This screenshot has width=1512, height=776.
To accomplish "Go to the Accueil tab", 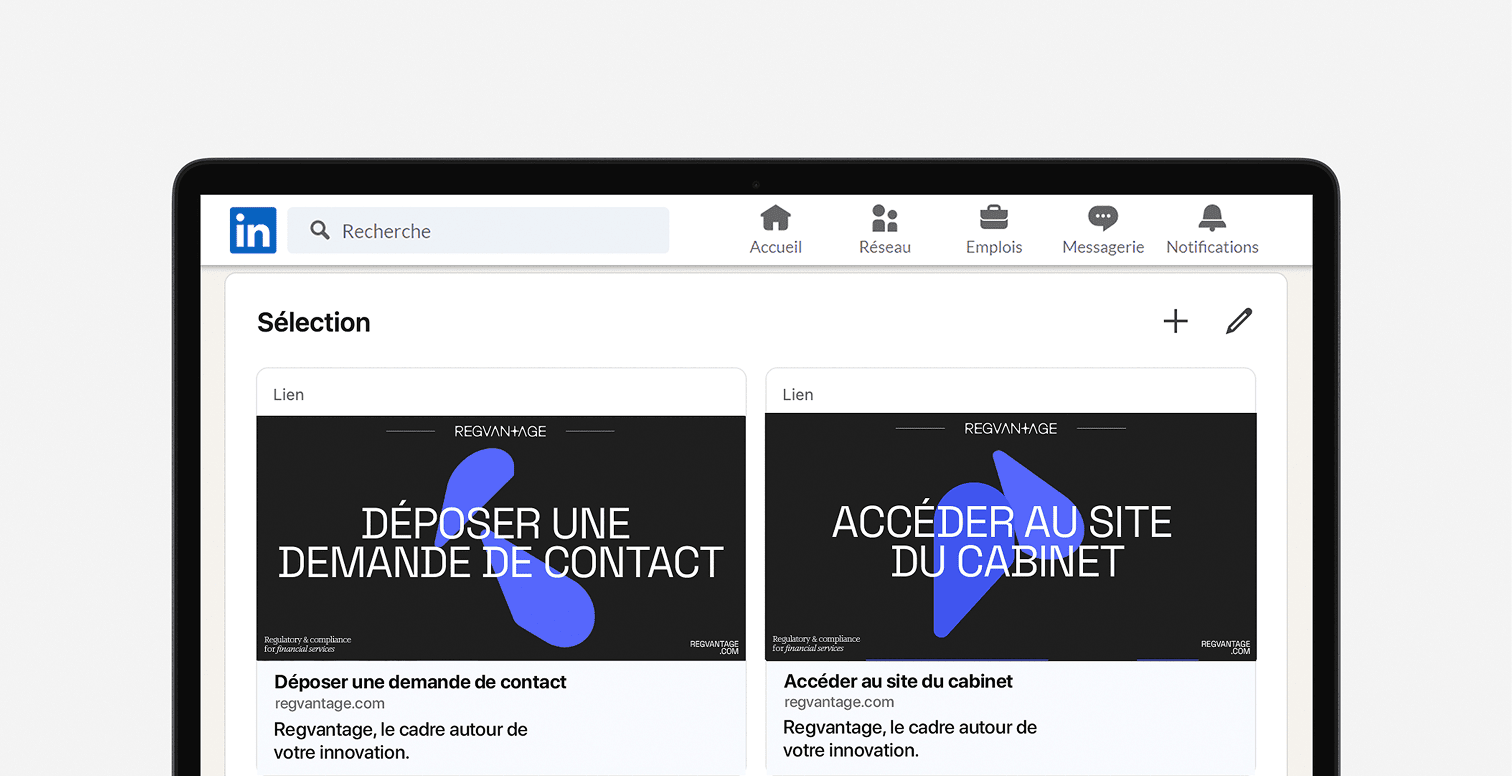I will point(776,230).
